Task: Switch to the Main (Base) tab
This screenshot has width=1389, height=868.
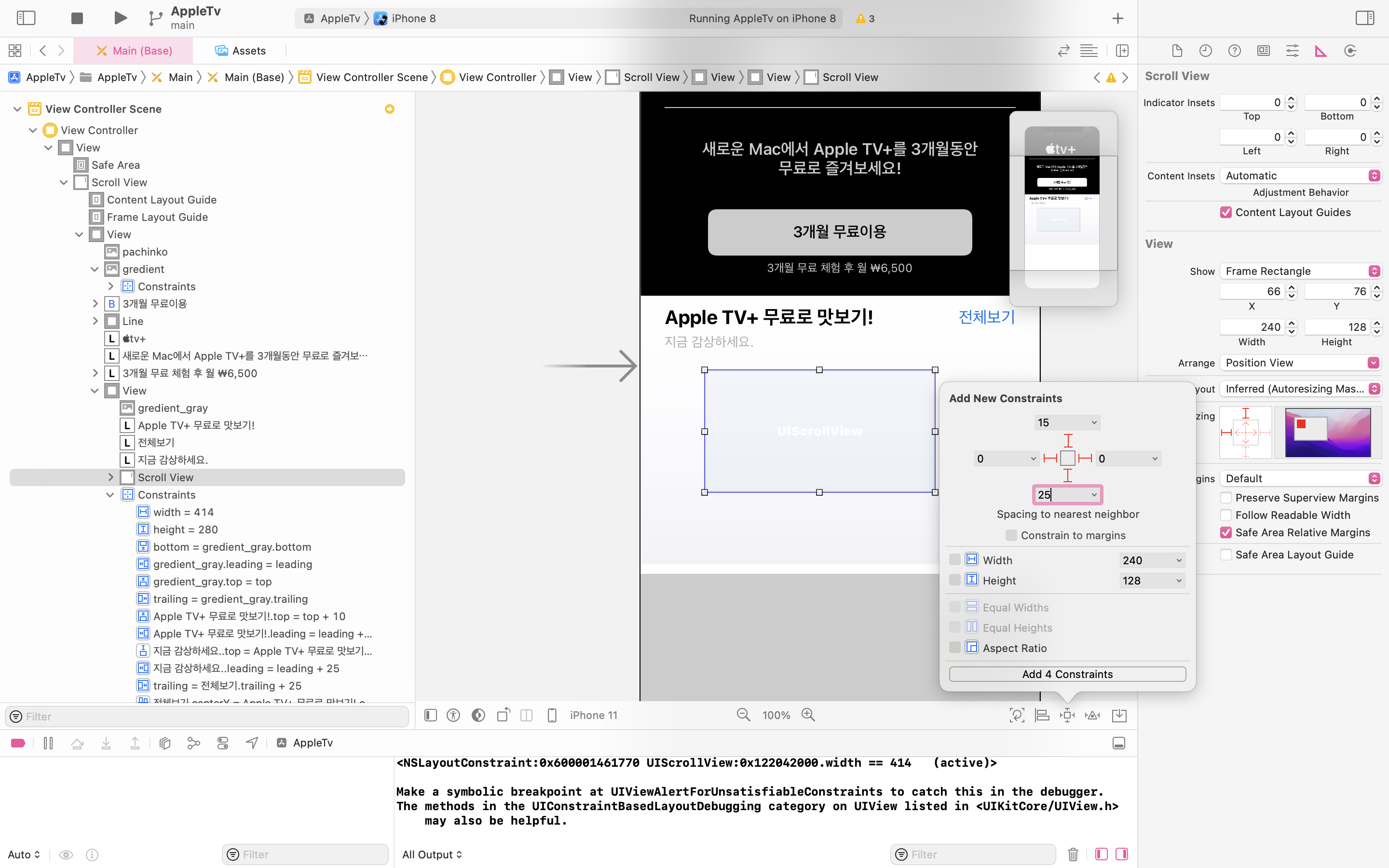Action: 134,51
